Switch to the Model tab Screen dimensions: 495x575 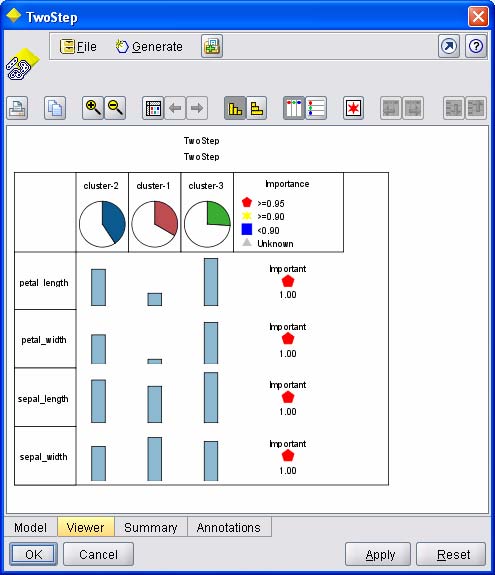click(x=30, y=527)
